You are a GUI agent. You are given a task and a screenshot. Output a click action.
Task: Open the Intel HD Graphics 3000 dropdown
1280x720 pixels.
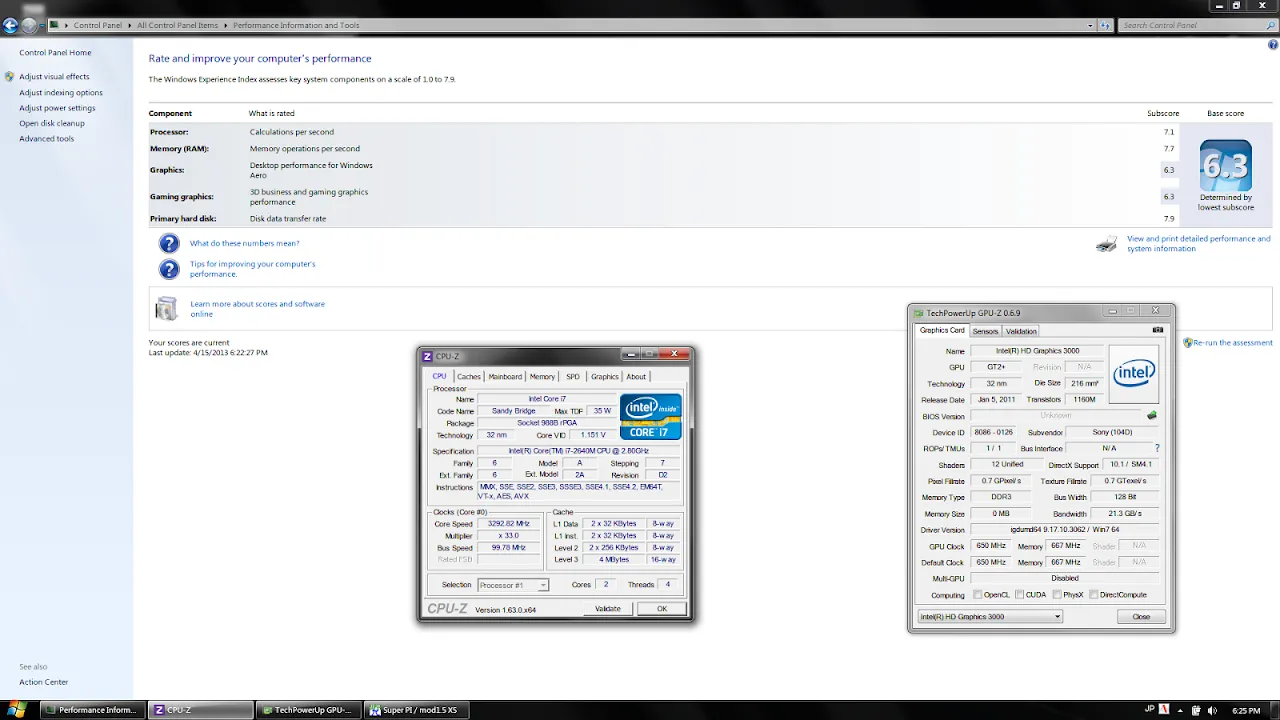click(990, 617)
